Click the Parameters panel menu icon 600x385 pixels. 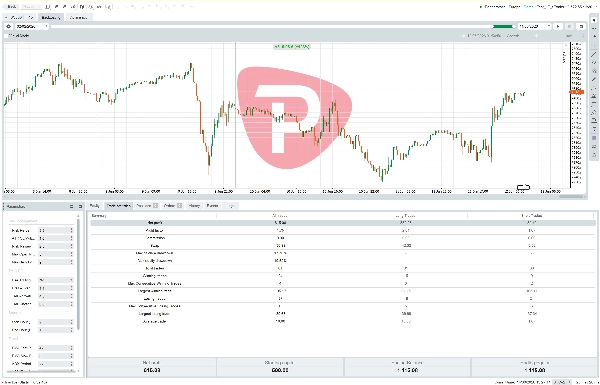(x=72, y=206)
